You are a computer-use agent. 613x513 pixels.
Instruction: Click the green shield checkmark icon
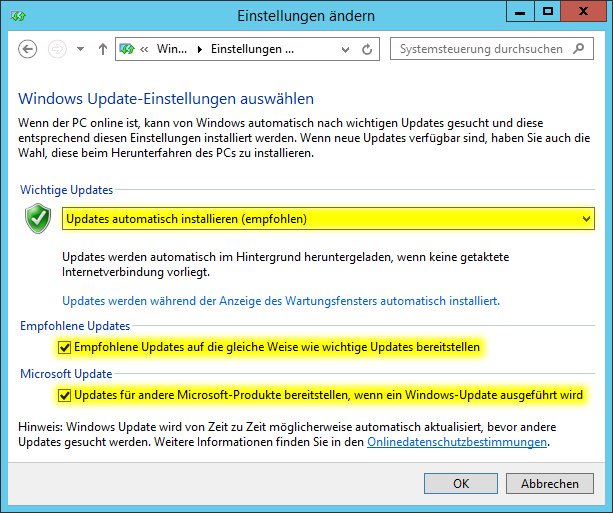[x=38, y=219]
